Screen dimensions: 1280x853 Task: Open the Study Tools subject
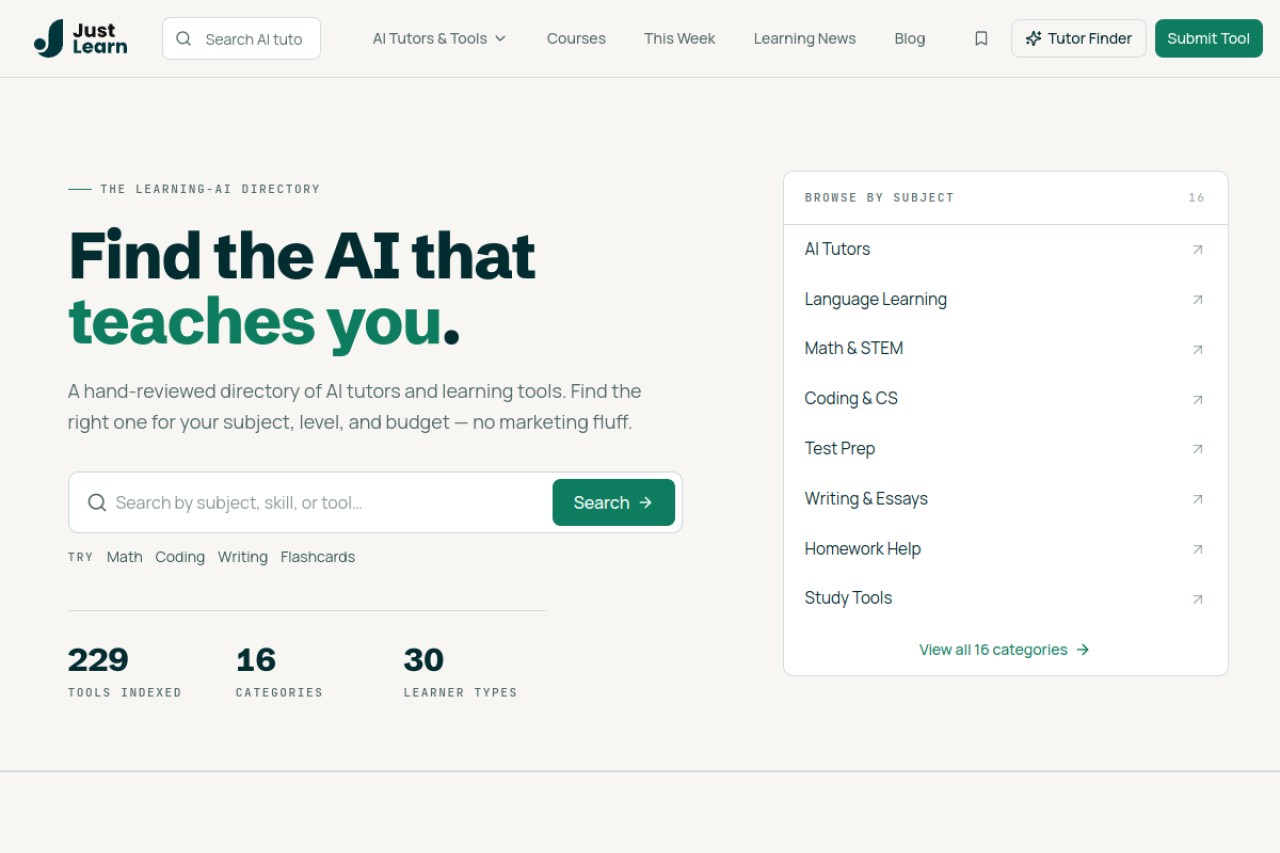(x=1005, y=598)
